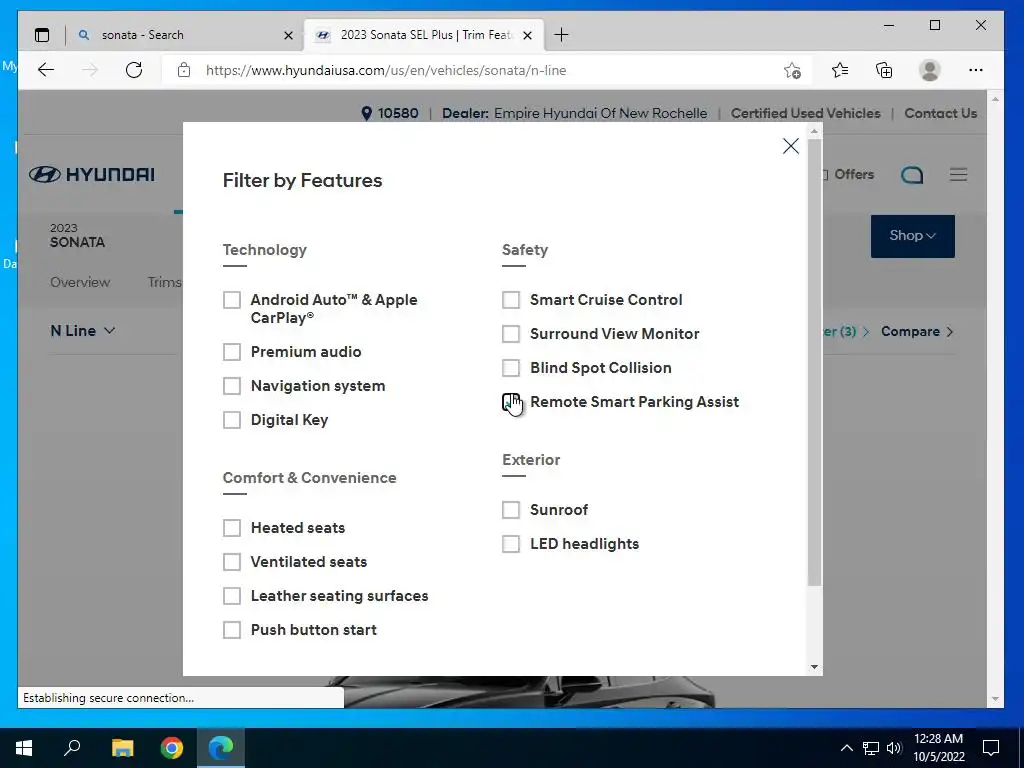Check Ventilated seats
This screenshot has width=1024, height=768.
point(232,562)
